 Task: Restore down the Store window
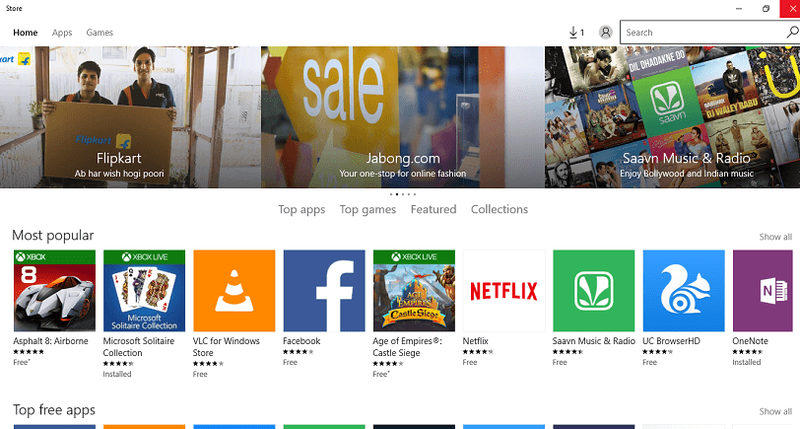pos(765,9)
